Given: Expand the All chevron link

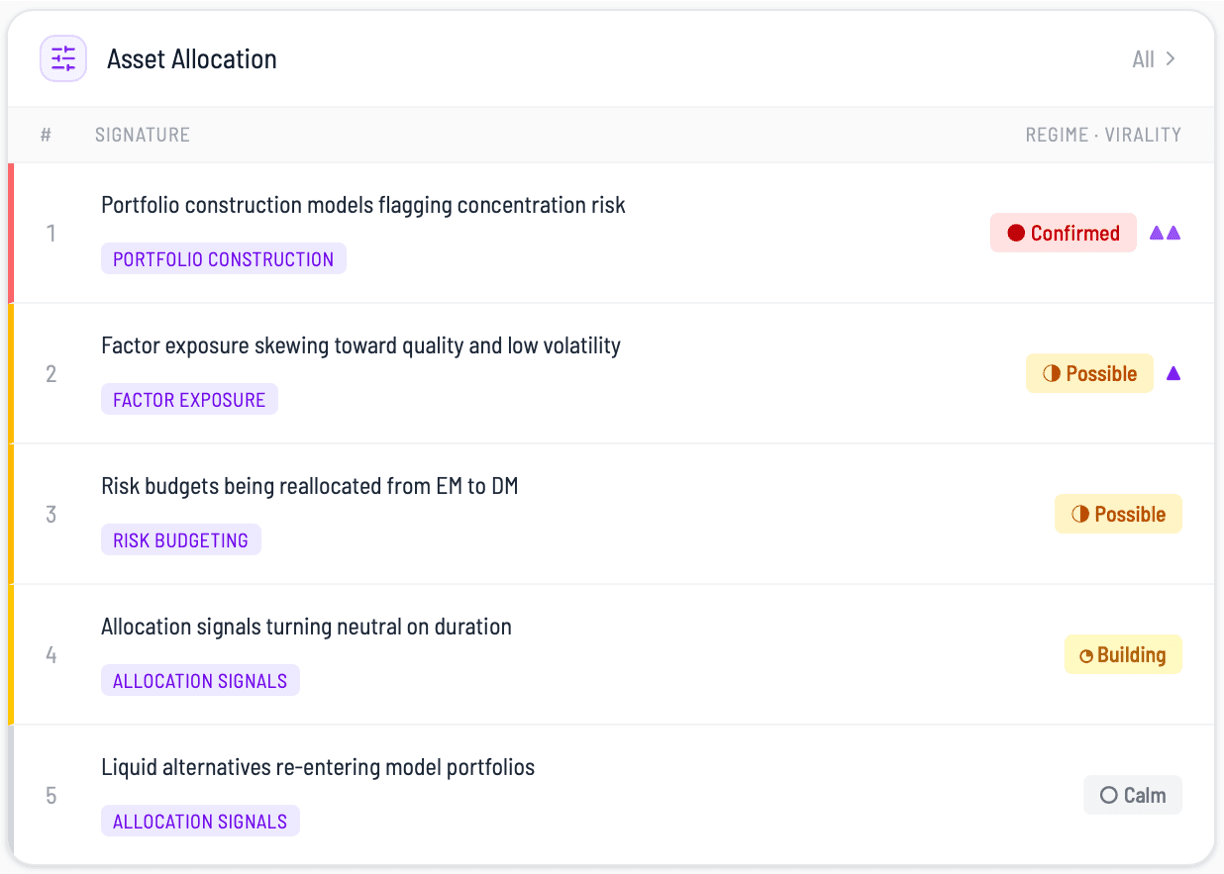Looking at the screenshot, I should pyautogui.click(x=1154, y=59).
